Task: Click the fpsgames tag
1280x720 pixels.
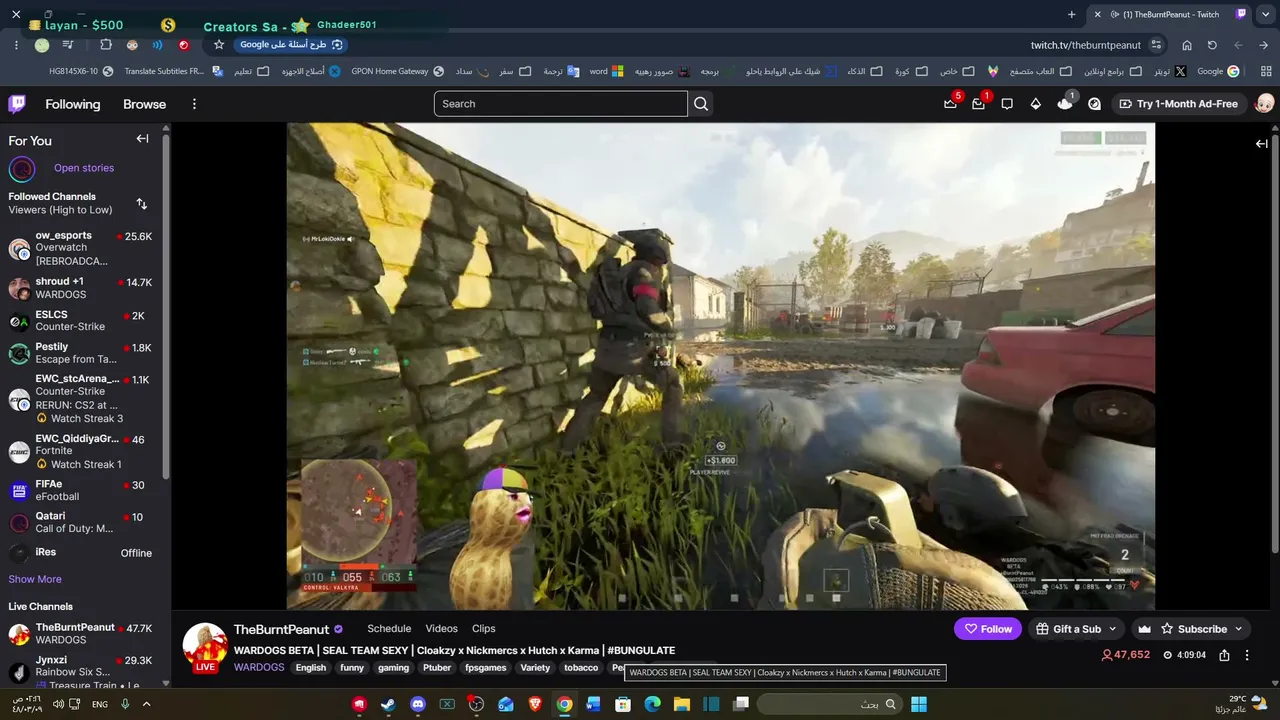Action: click(x=486, y=668)
